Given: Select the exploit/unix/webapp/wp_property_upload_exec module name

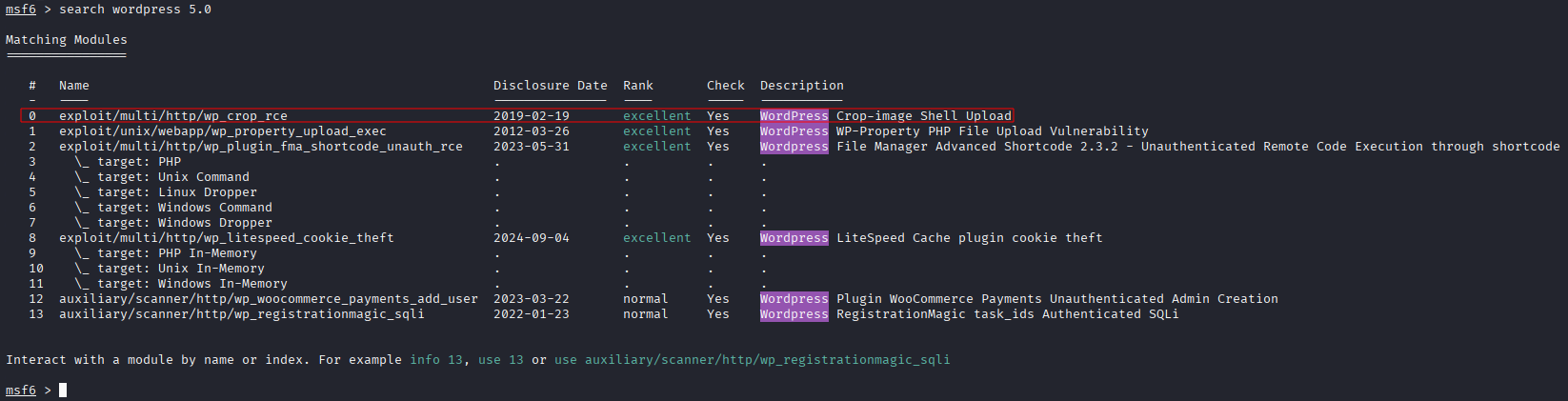Looking at the screenshot, I should pos(223,131).
